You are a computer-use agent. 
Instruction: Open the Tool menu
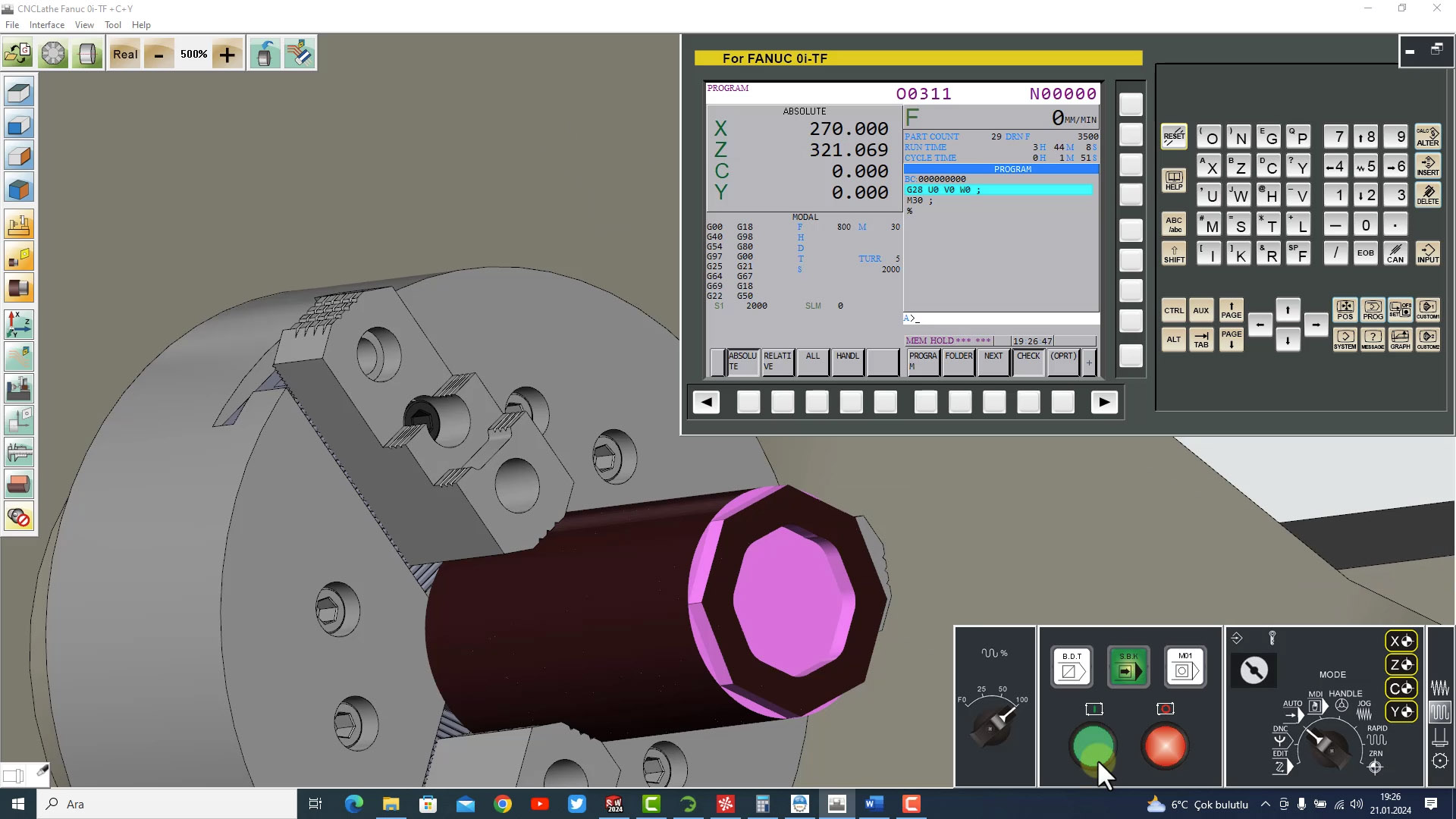coord(113,25)
